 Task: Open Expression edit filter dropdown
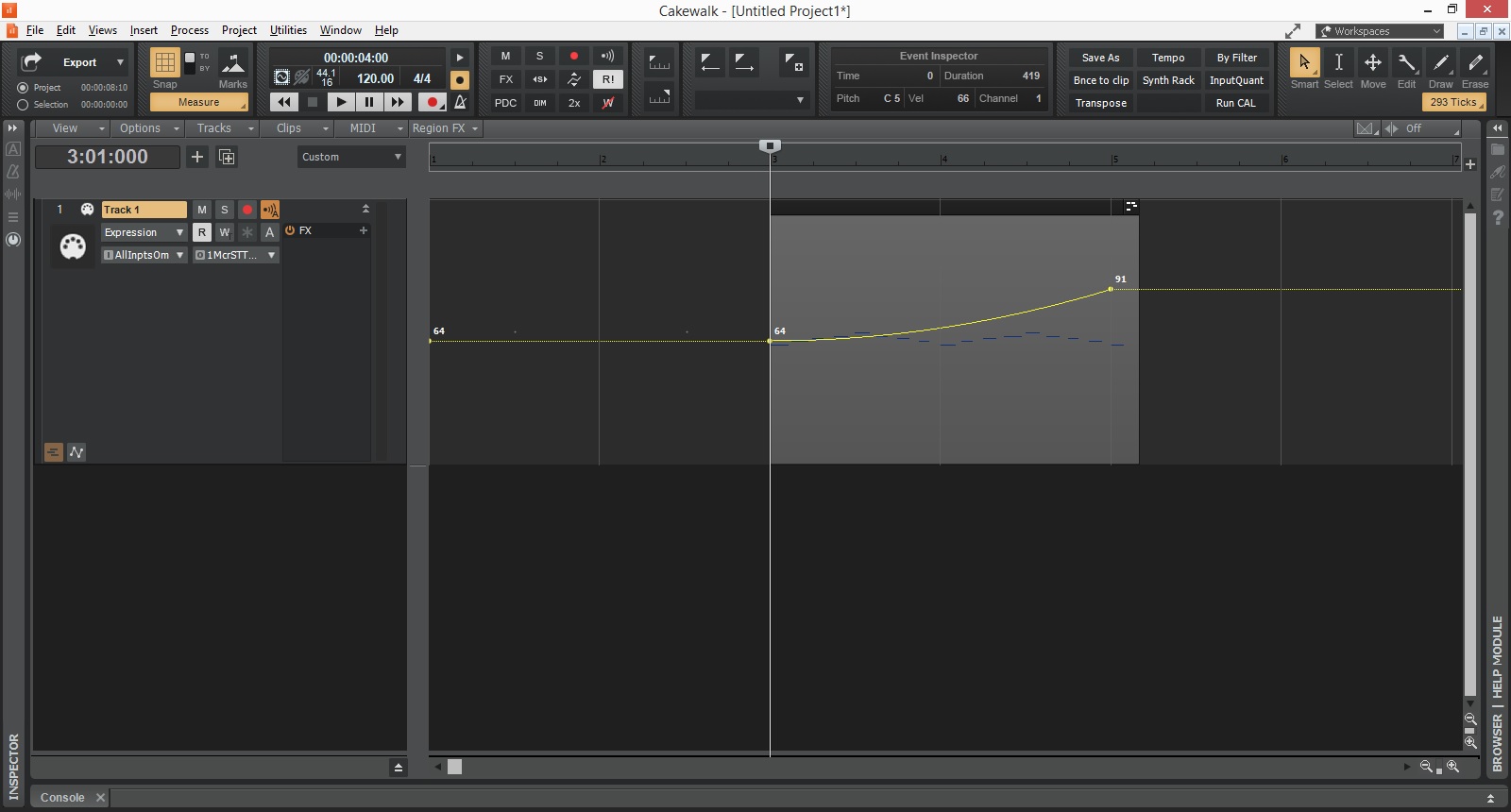(x=144, y=232)
